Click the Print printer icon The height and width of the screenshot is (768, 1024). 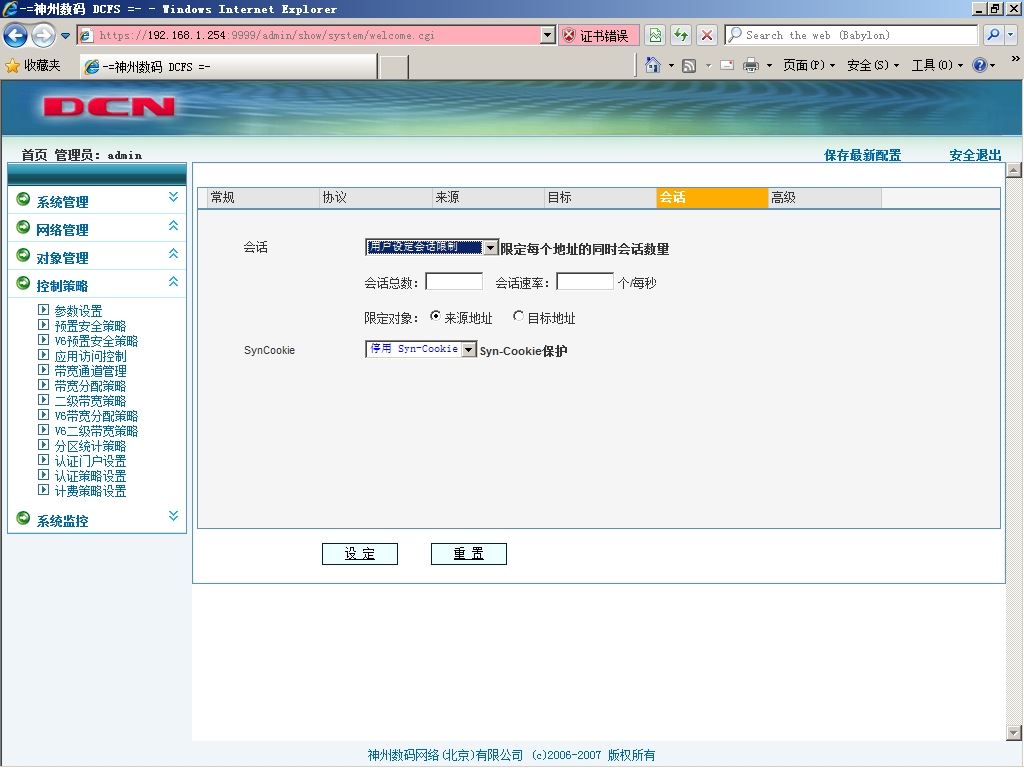(x=751, y=65)
